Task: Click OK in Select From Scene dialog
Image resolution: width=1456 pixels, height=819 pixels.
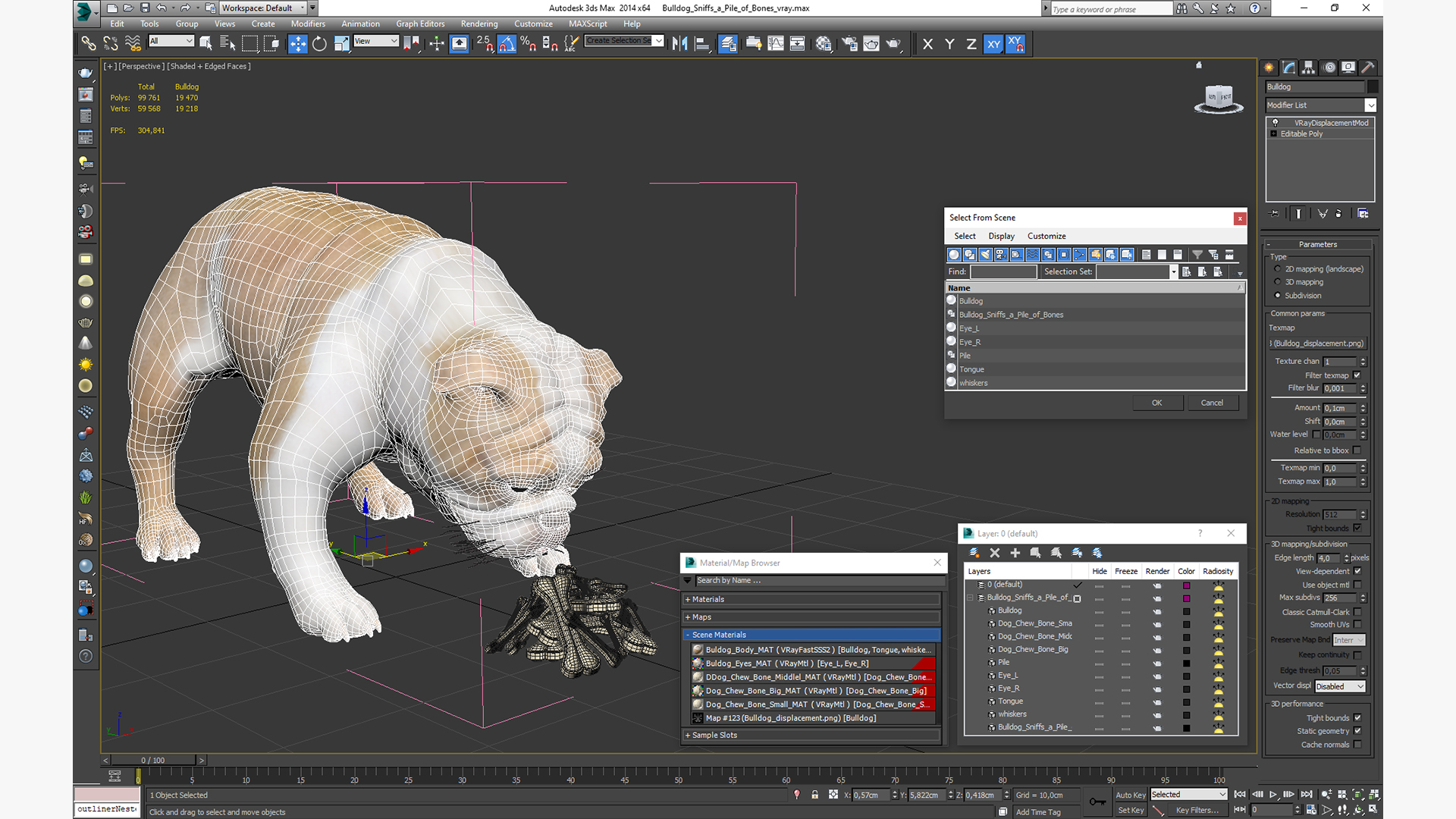Action: [1157, 403]
